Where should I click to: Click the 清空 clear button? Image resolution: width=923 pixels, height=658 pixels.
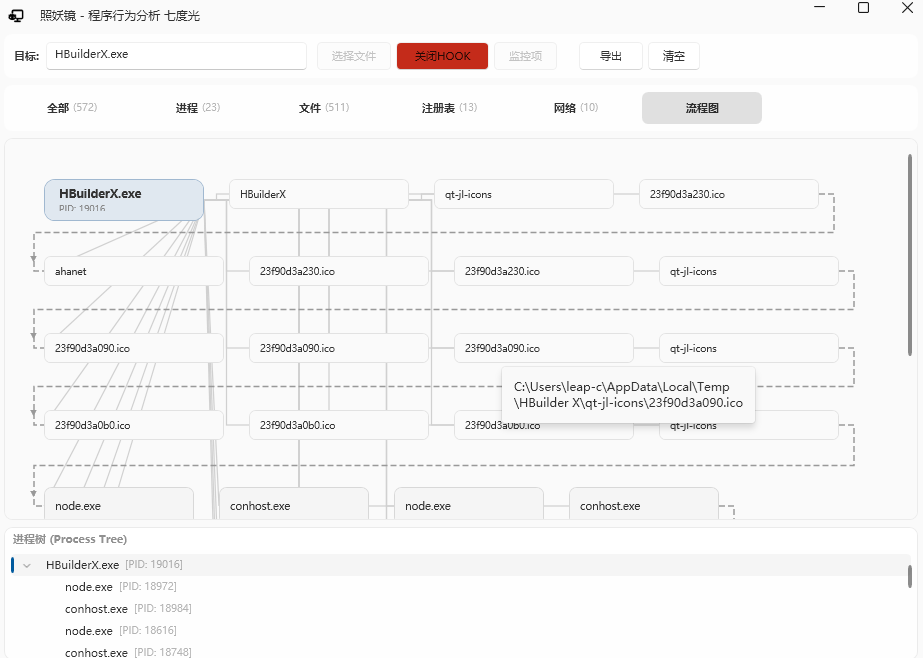[673, 56]
